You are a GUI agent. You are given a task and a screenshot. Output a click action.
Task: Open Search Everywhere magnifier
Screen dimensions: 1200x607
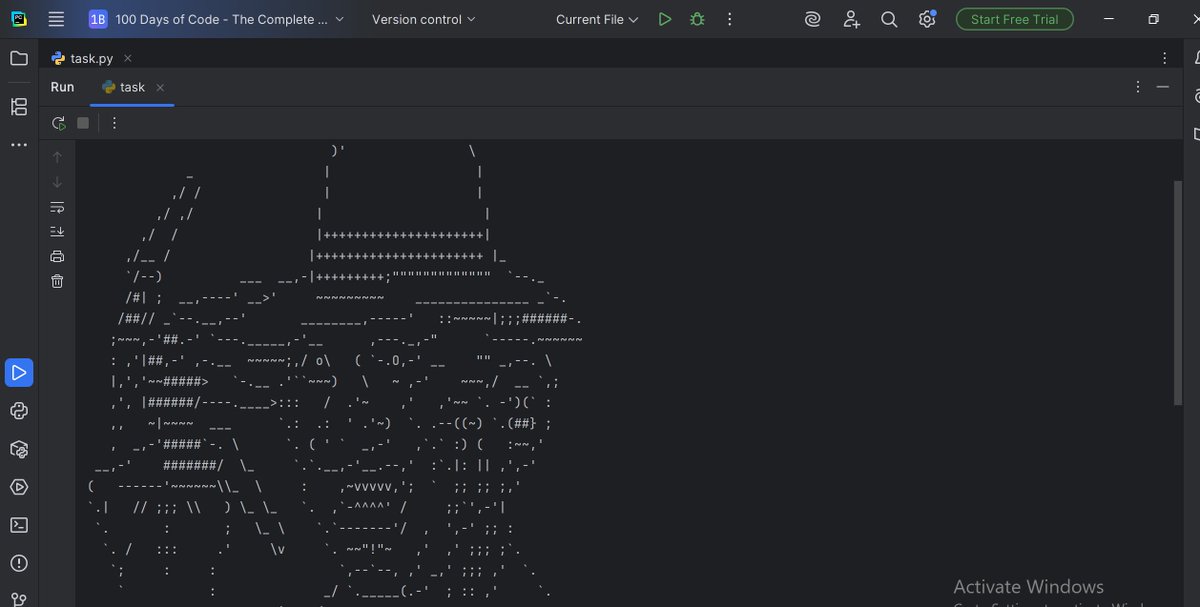click(889, 19)
